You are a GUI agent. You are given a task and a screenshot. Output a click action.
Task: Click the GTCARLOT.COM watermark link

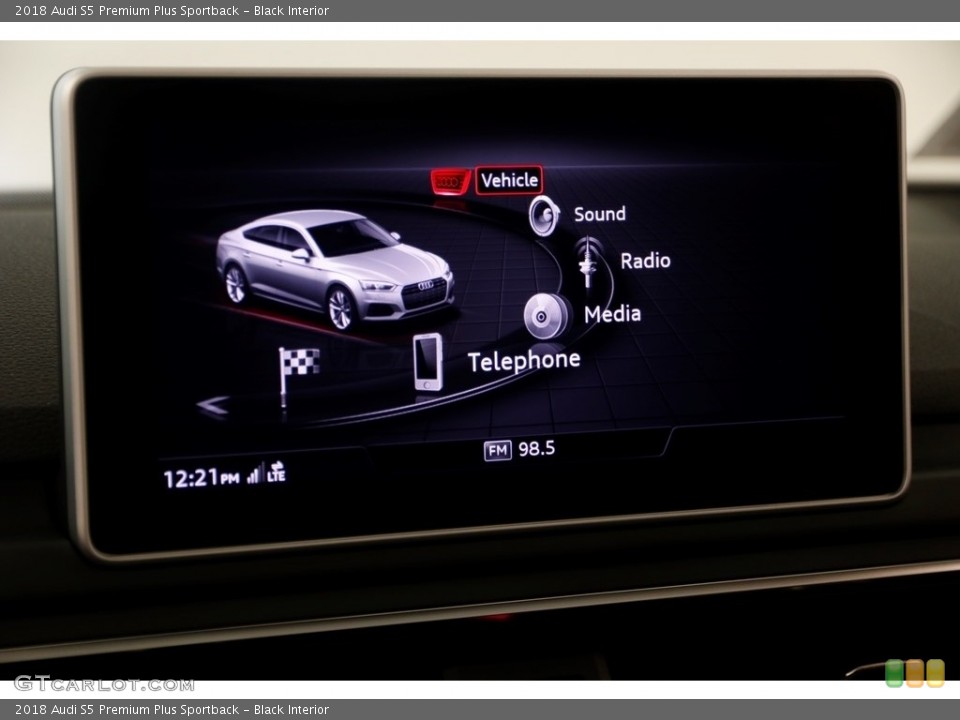pos(104,683)
